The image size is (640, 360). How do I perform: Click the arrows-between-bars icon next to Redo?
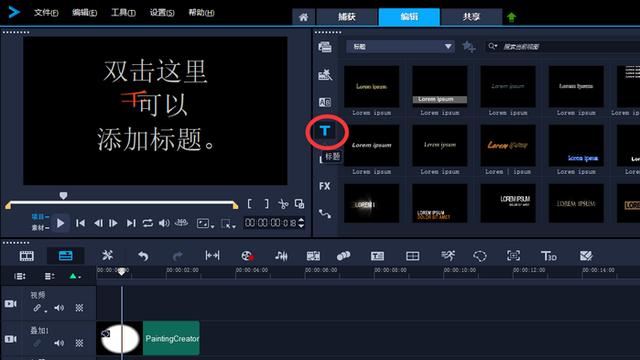tap(212, 256)
